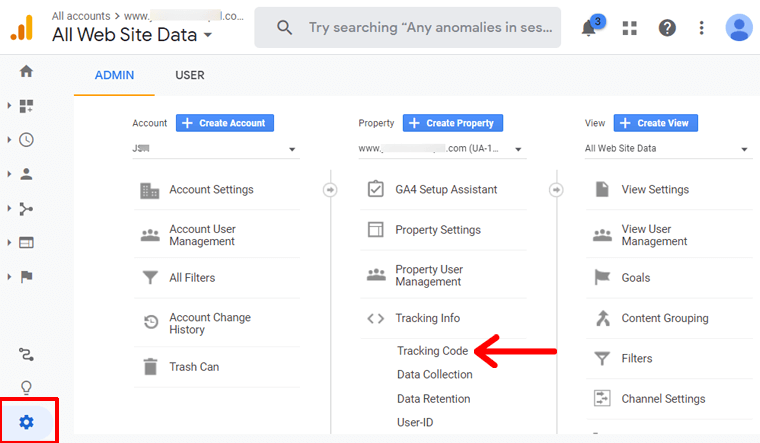
Task: Click the Trash Can icon
Action: (x=151, y=366)
